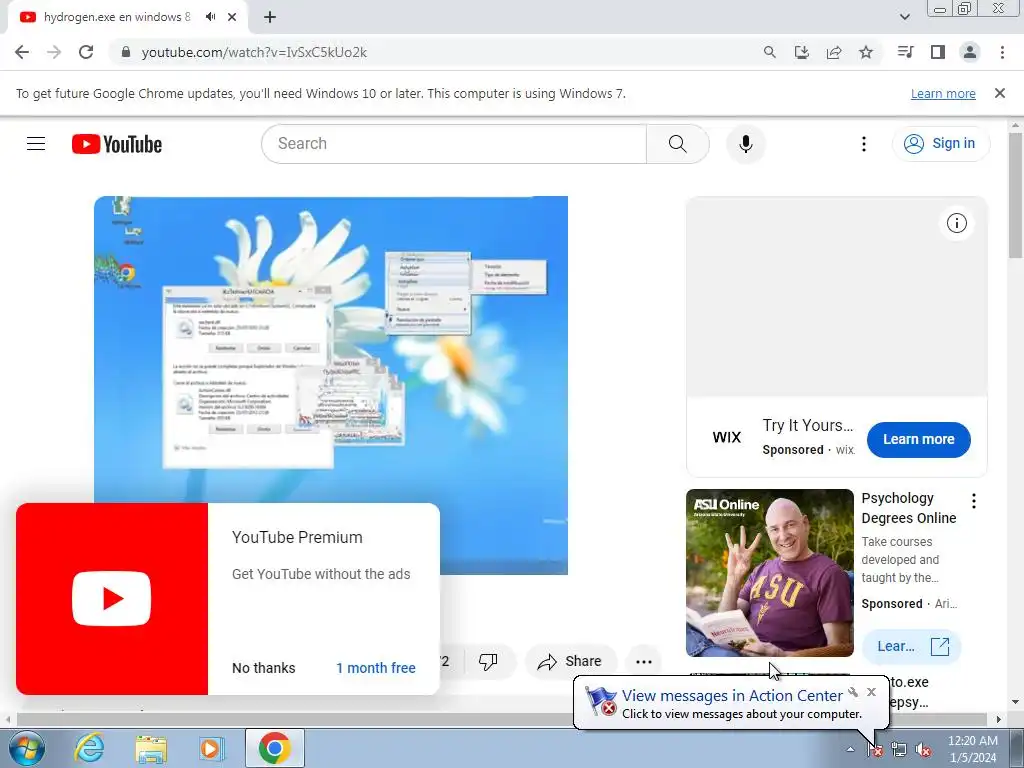Focus the YouTube Search field
This screenshot has height=768, width=1024.
[454, 144]
